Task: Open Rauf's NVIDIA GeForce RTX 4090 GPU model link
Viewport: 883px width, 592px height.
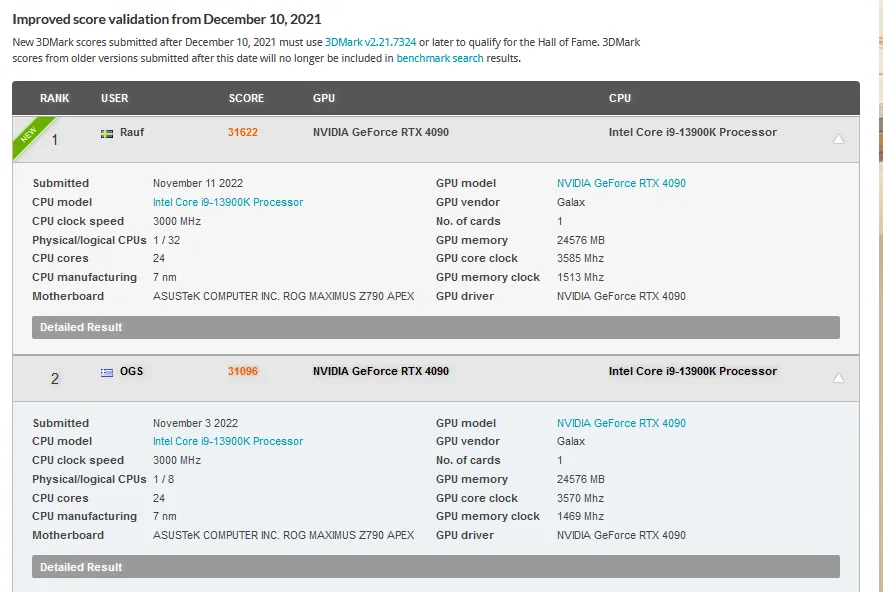Action: point(621,183)
